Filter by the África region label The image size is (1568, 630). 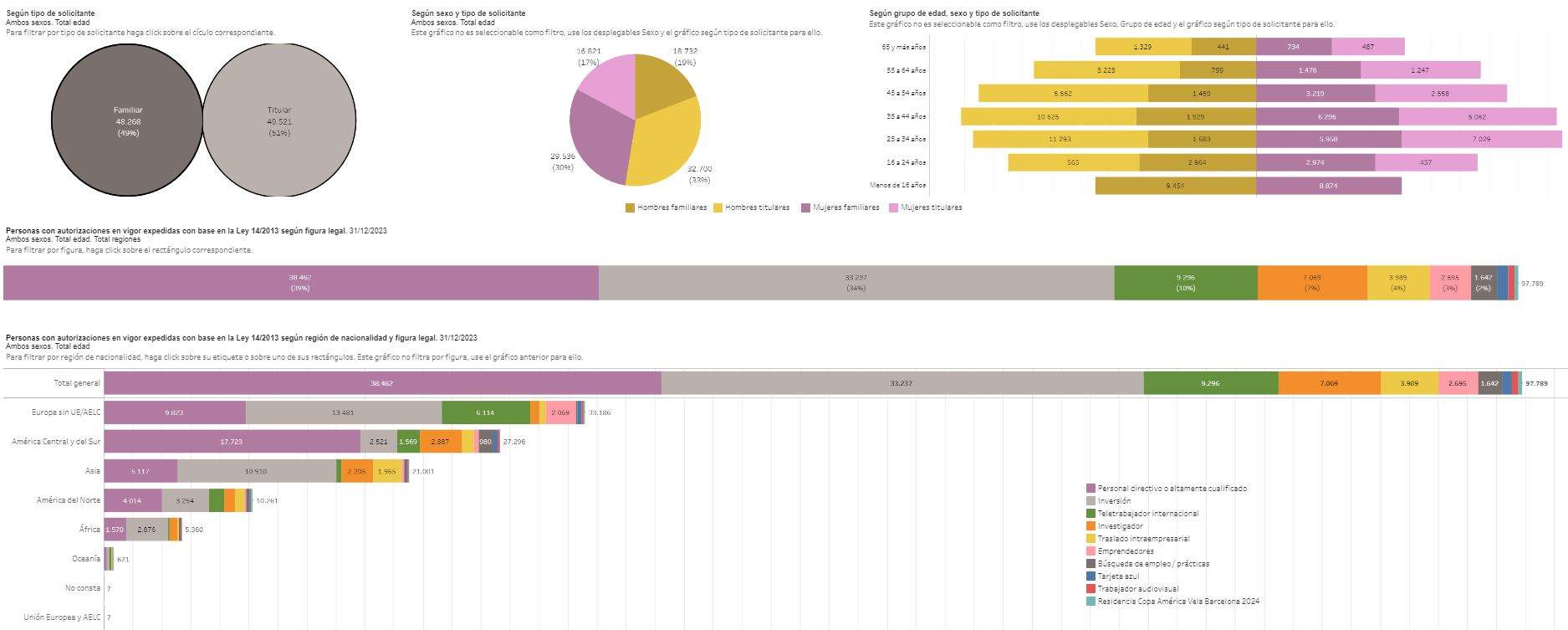pyautogui.click(x=89, y=530)
